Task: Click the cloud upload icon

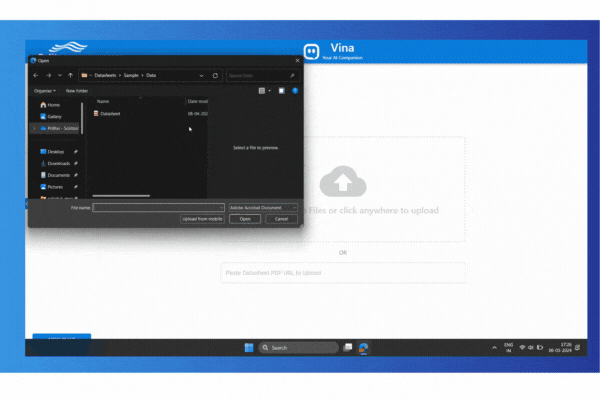Action: point(342,182)
